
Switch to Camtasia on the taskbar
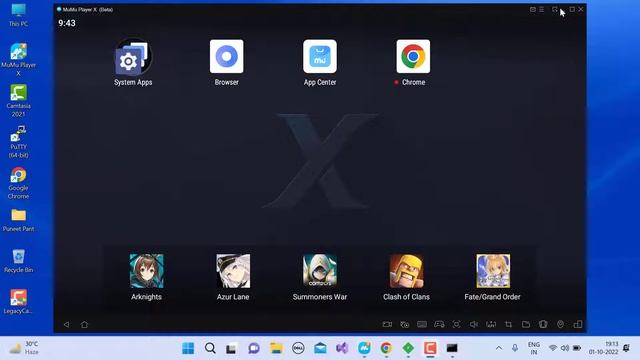pyautogui.click(x=430, y=348)
